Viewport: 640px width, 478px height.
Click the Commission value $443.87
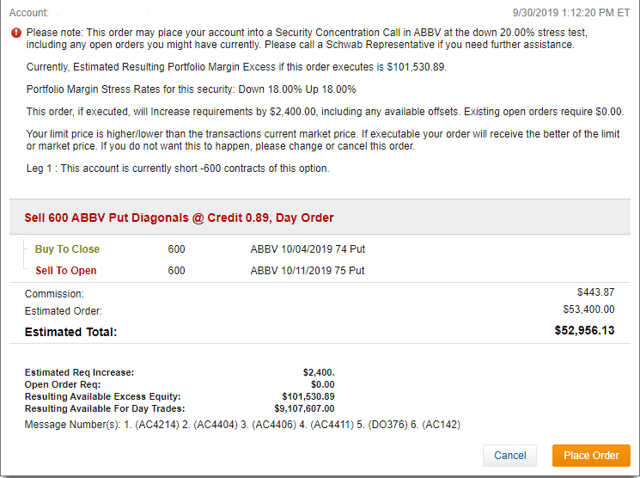point(596,292)
